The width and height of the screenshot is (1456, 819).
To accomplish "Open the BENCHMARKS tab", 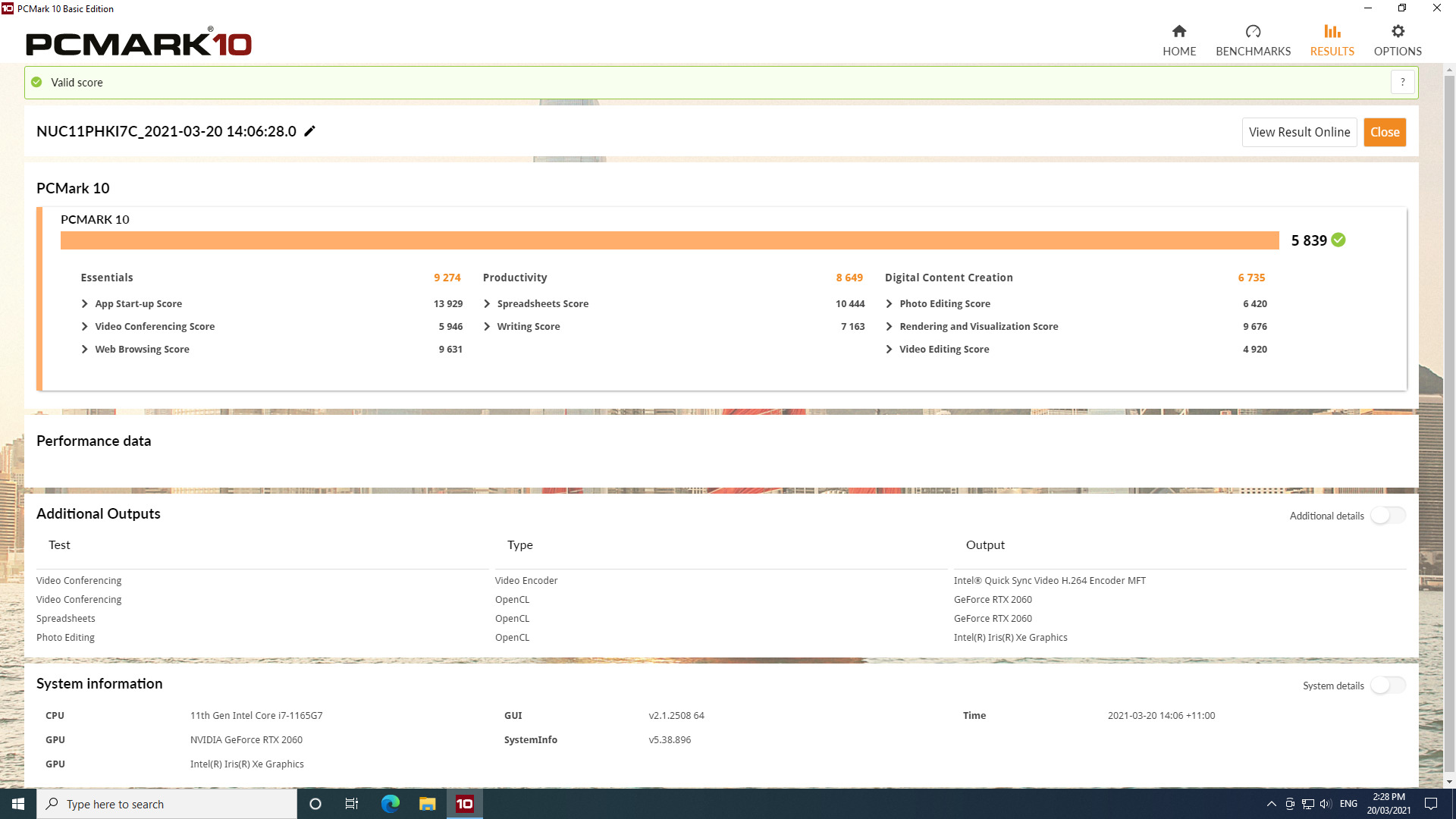I will click(1253, 40).
